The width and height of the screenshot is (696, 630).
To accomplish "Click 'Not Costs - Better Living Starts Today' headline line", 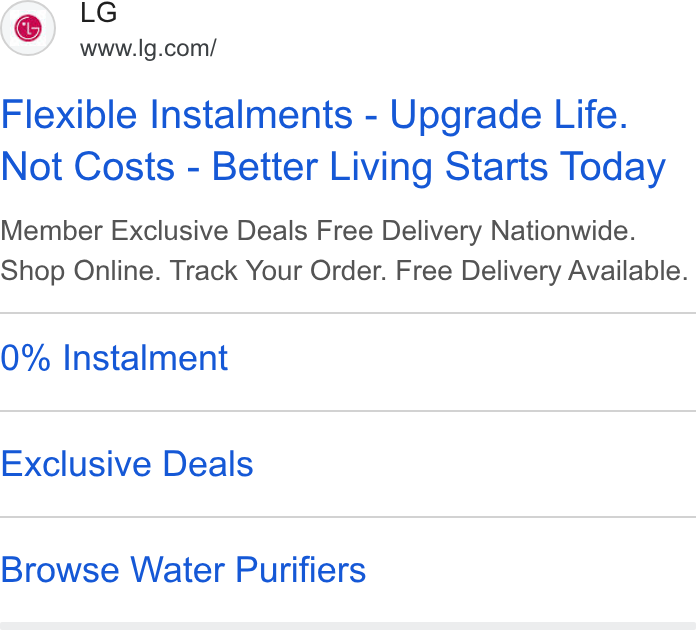I will tap(333, 167).
